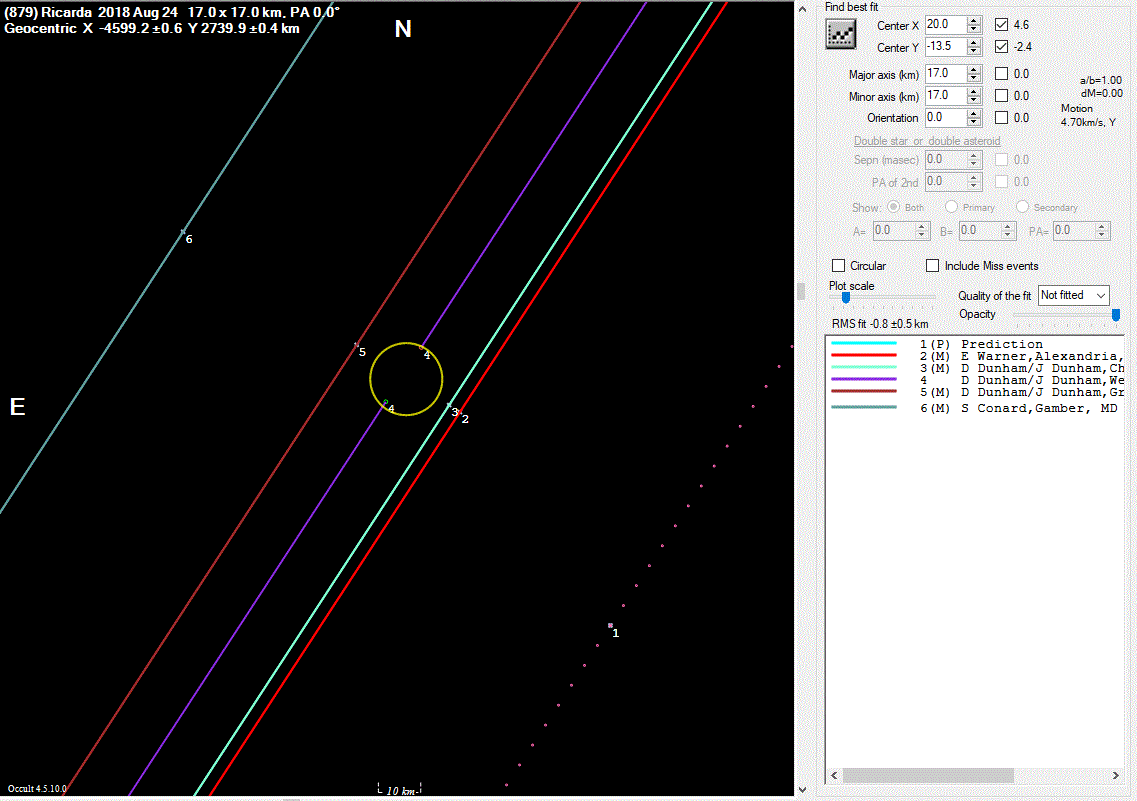Select legend row 5(M) D Dunham/J Dunham
1137x801 pixels.
(975, 392)
